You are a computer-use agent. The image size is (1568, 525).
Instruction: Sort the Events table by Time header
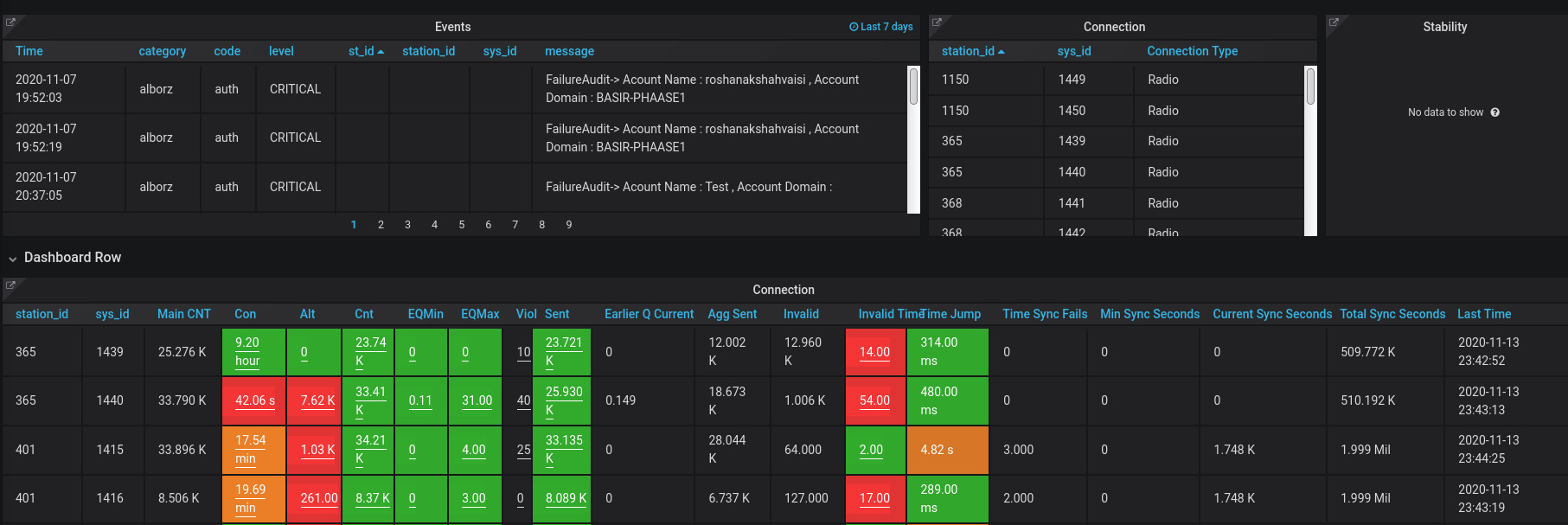pyautogui.click(x=29, y=51)
